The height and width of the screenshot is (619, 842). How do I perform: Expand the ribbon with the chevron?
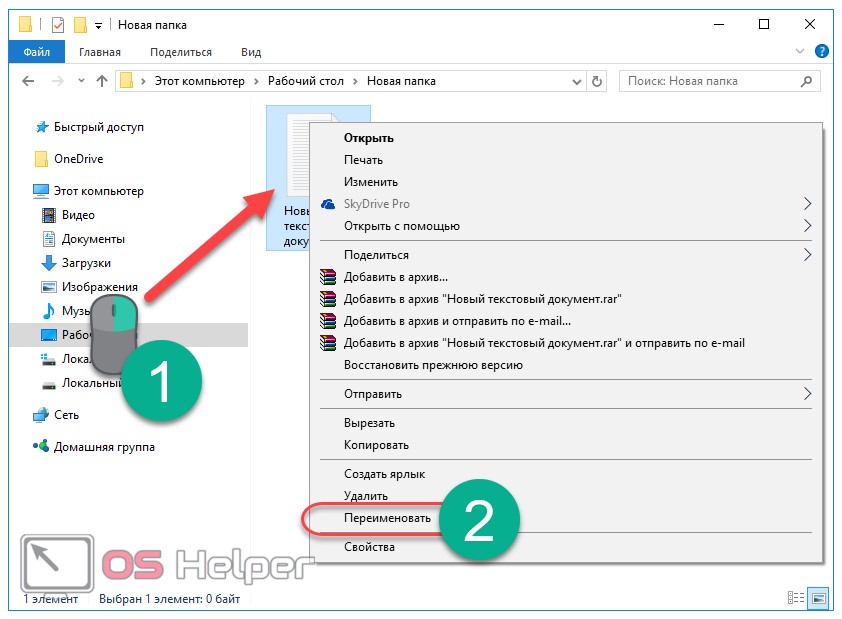(x=800, y=52)
